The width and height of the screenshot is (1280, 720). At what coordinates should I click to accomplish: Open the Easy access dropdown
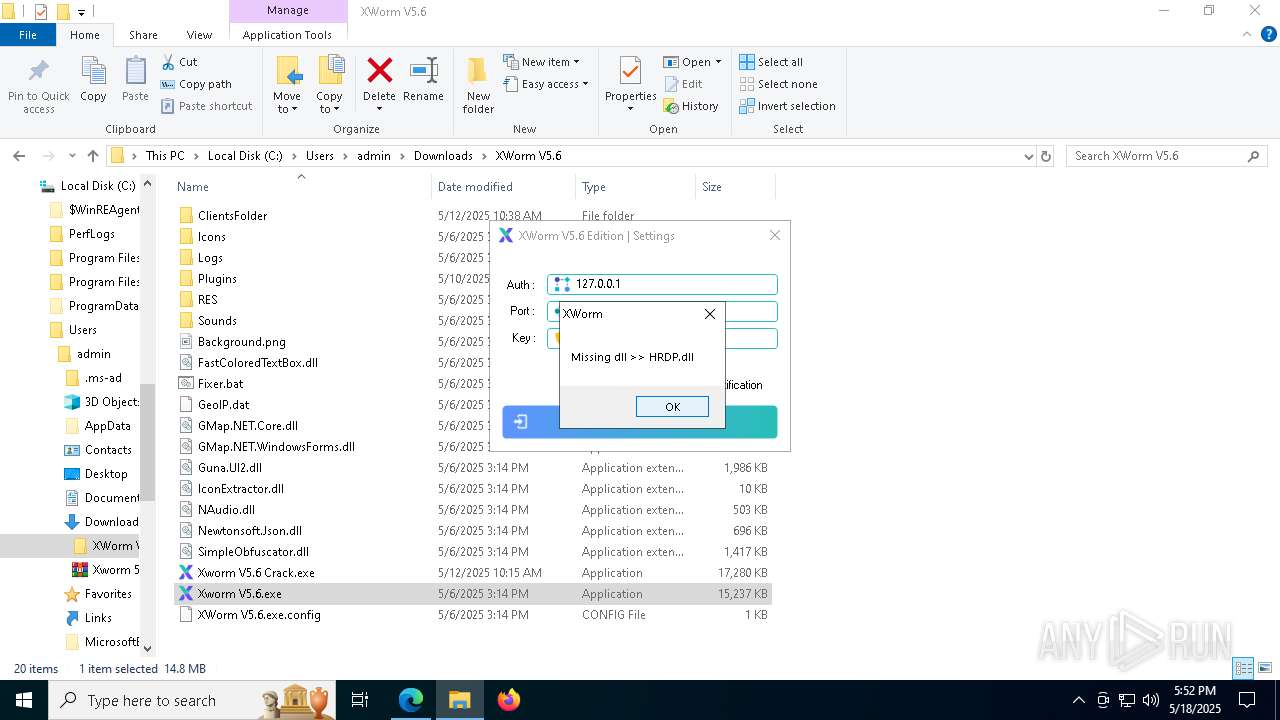[x=546, y=84]
